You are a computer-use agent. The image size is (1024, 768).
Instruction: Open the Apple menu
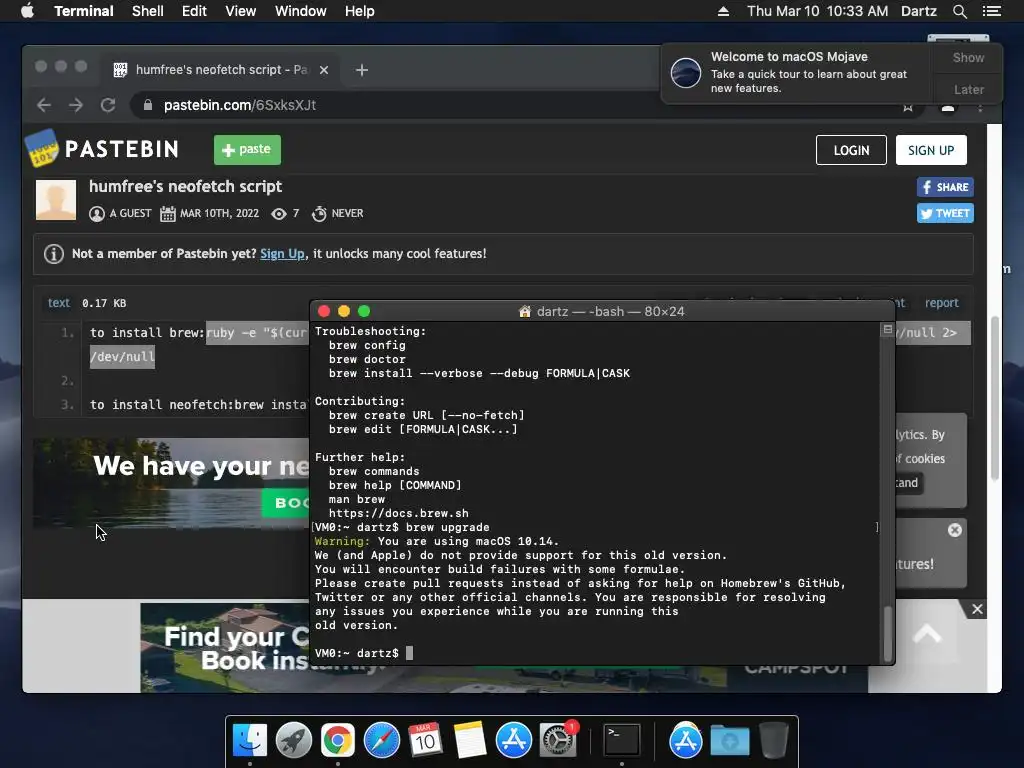[27, 11]
